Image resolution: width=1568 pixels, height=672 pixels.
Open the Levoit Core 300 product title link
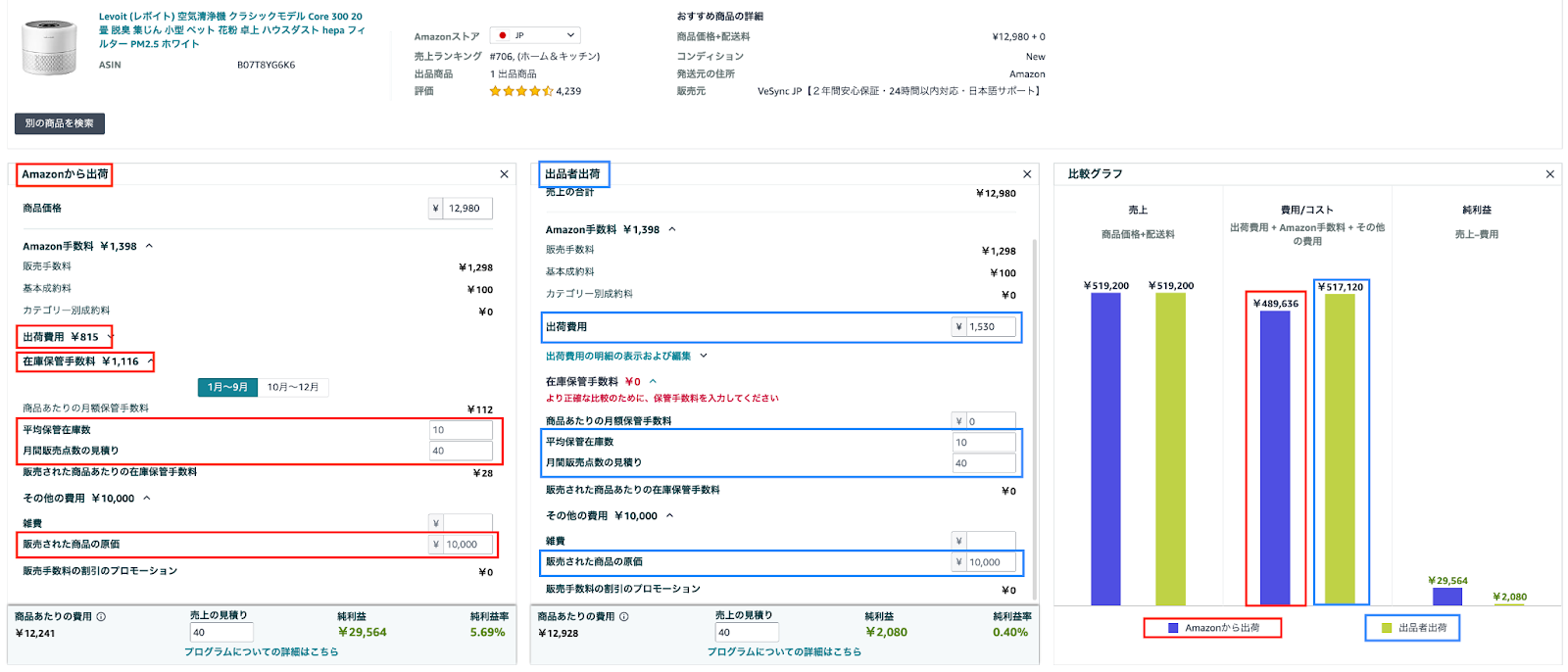point(231,30)
